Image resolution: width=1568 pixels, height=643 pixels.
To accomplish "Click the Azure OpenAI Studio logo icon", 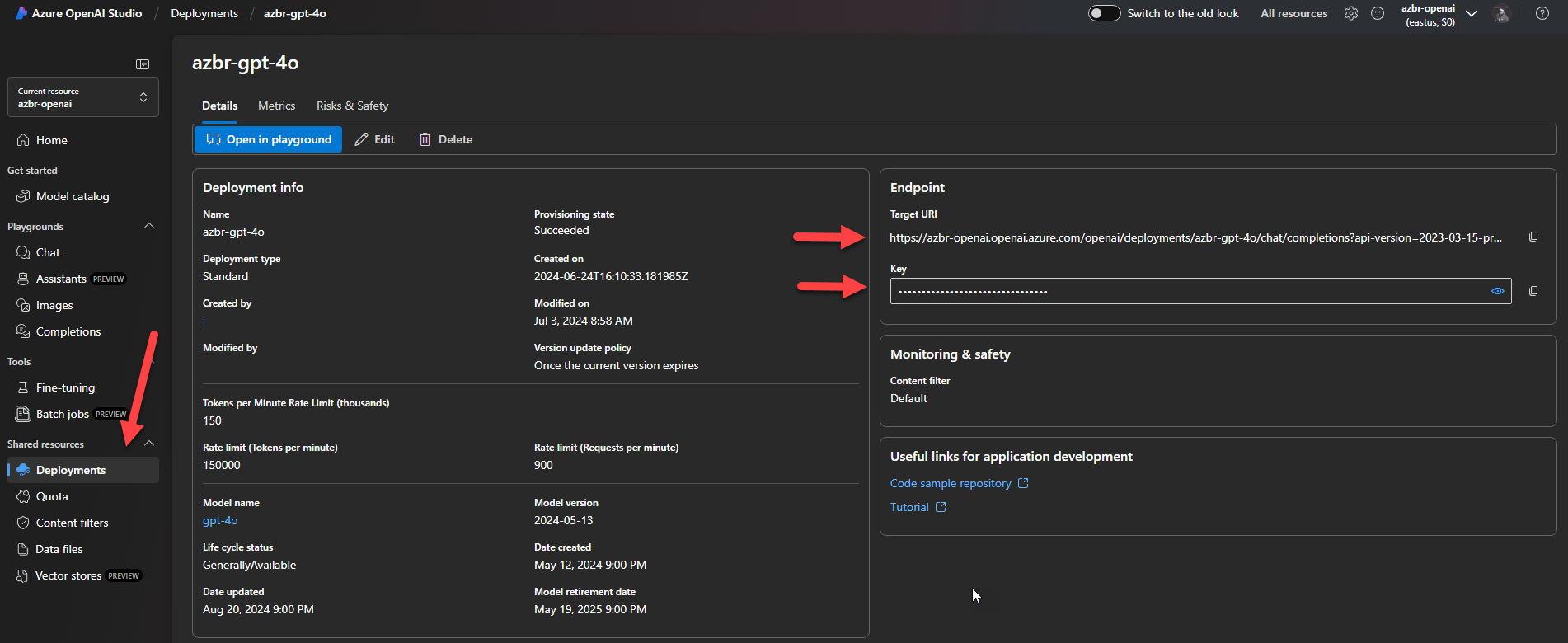I will tap(21, 13).
